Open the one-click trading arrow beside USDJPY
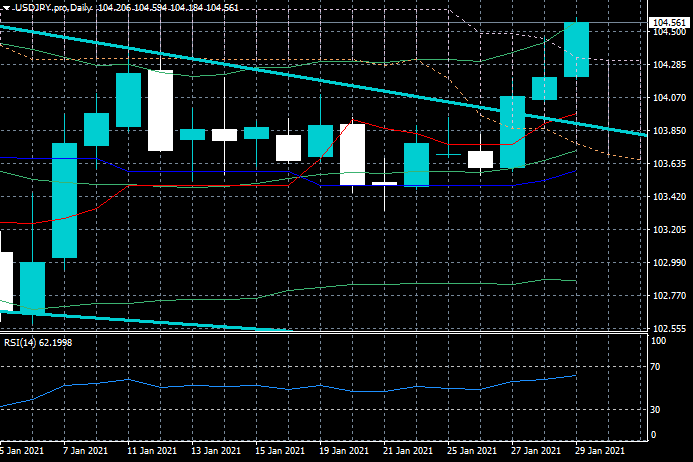The height and width of the screenshot is (462, 693). click(7, 8)
